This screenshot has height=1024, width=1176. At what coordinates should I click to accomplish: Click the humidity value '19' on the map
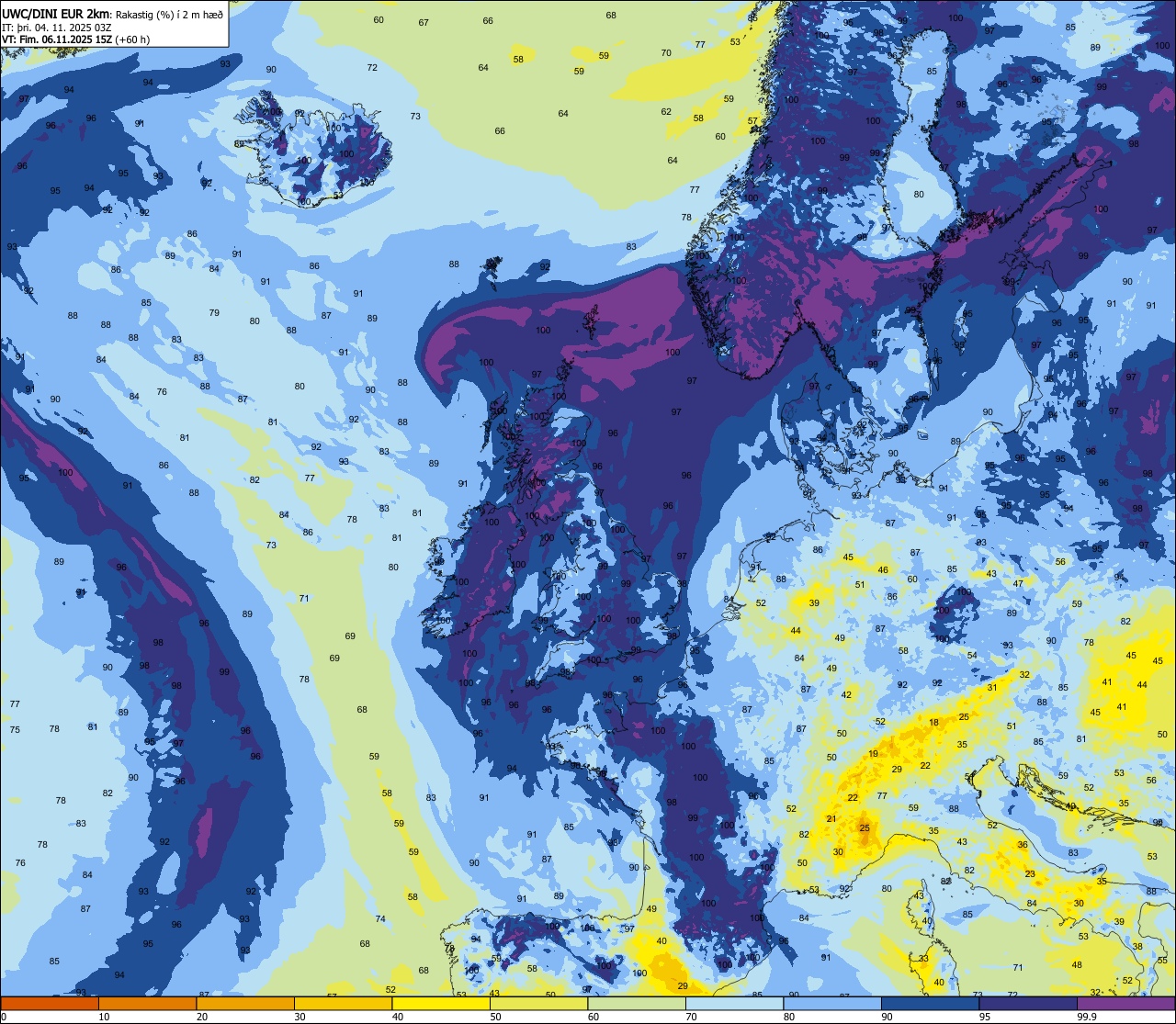pos(873,754)
